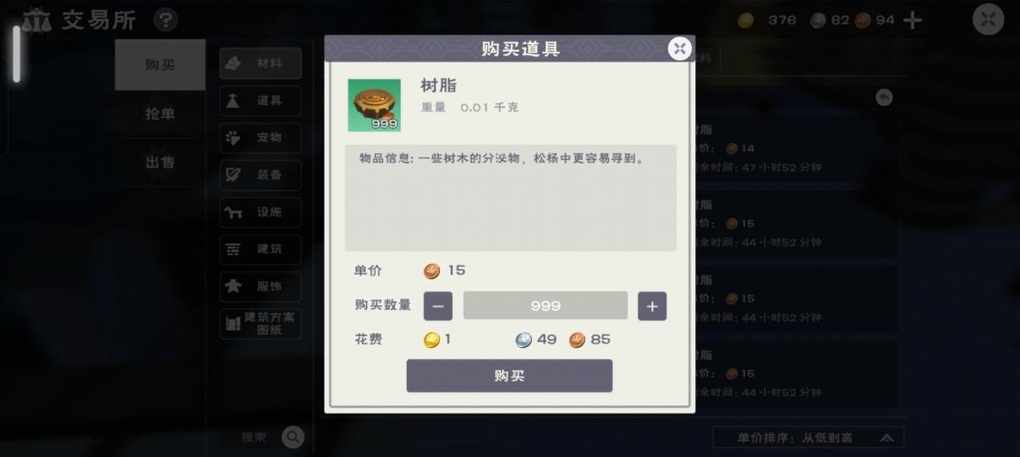The height and width of the screenshot is (457, 1020).
Task: Click the 树脂 resin item thumbnail
Action: [x=374, y=105]
